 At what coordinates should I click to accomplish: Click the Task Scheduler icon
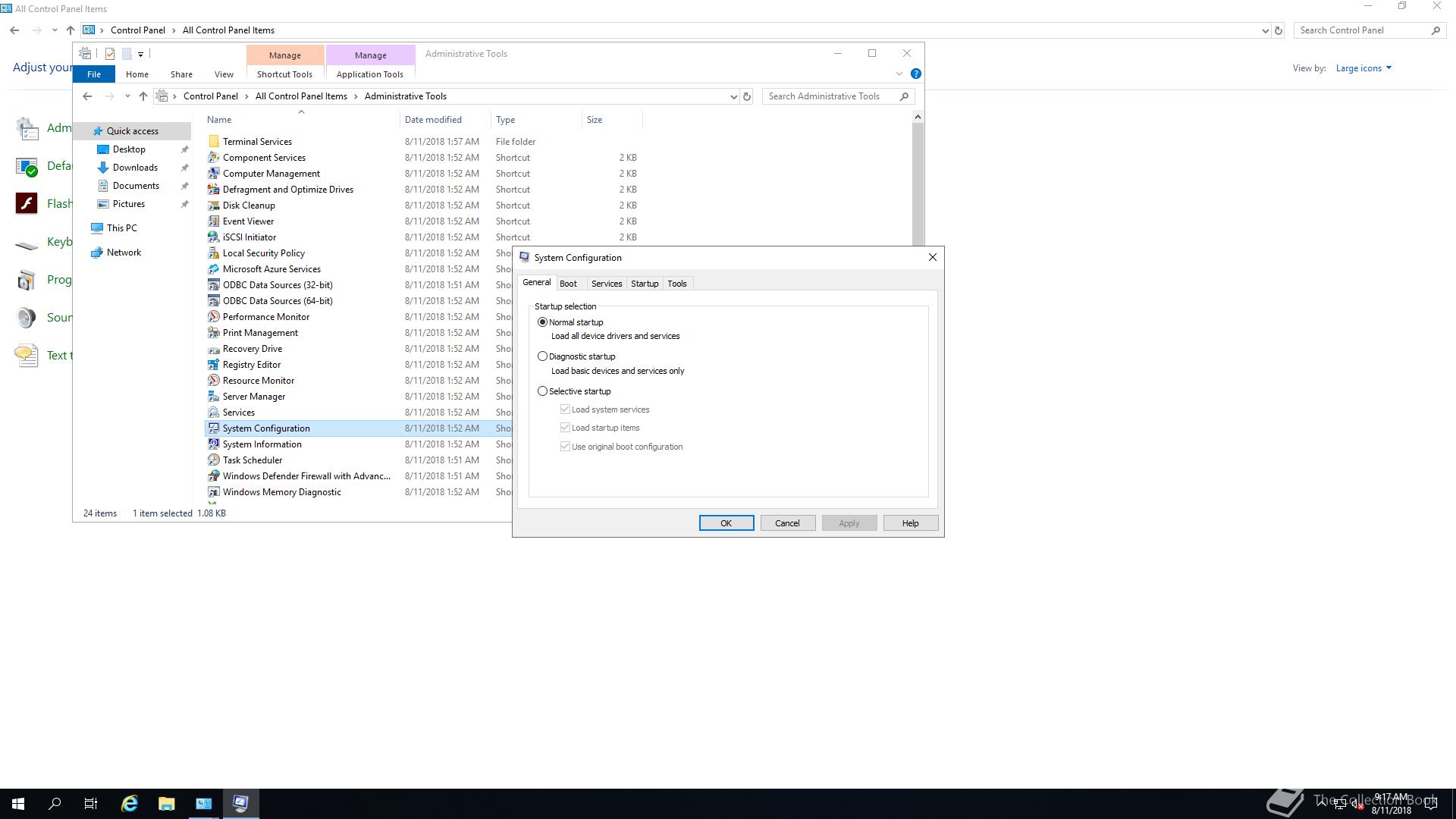click(214, 460)
